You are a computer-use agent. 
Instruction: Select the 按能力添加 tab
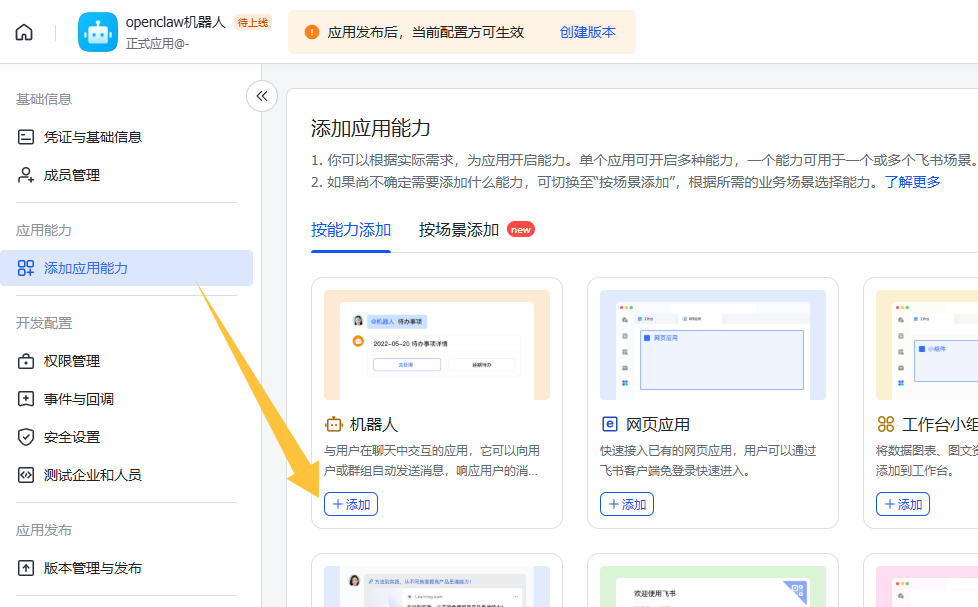(351, 229)
